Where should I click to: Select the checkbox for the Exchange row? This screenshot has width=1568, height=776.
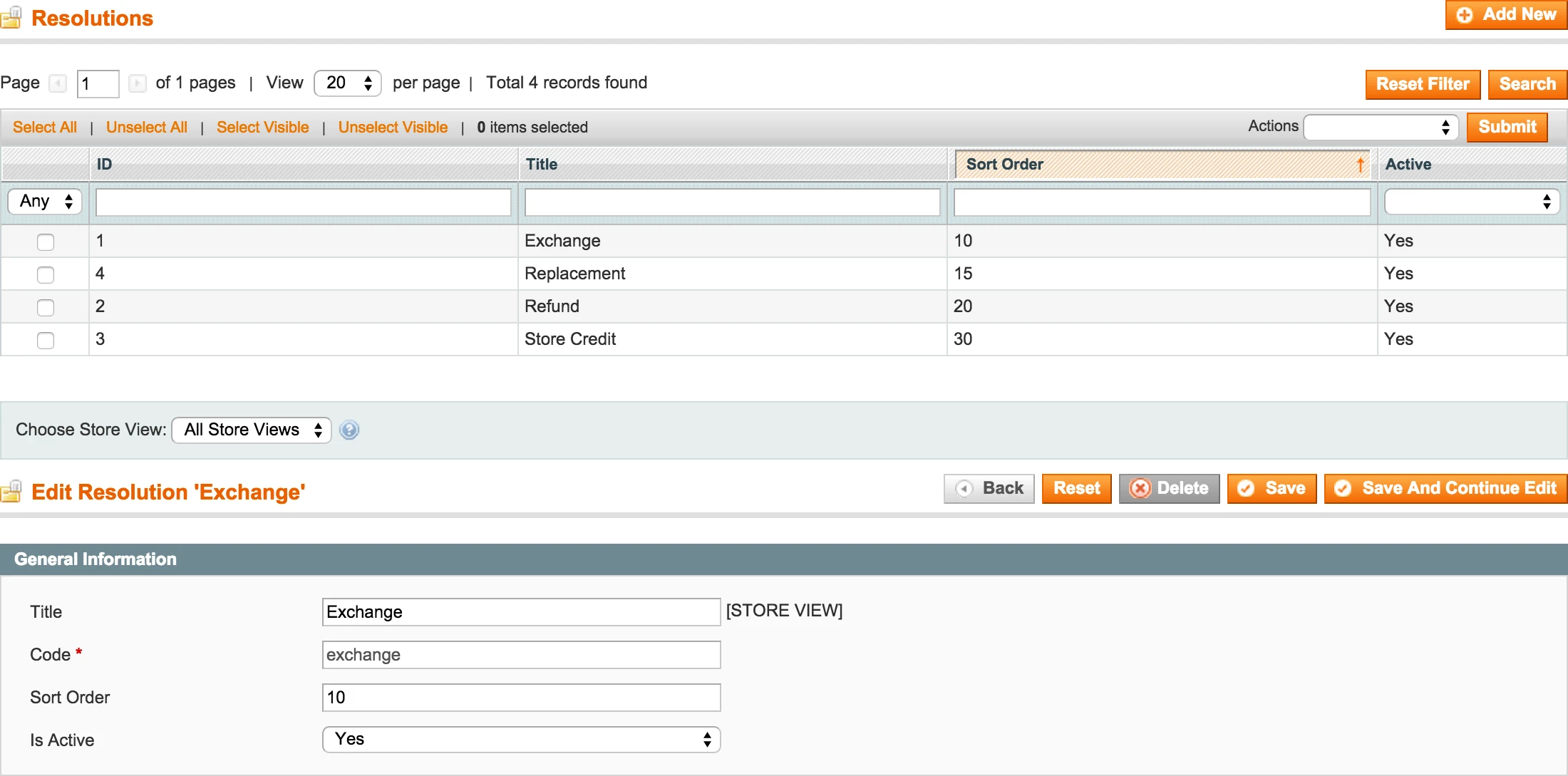[x=46, y=242]
